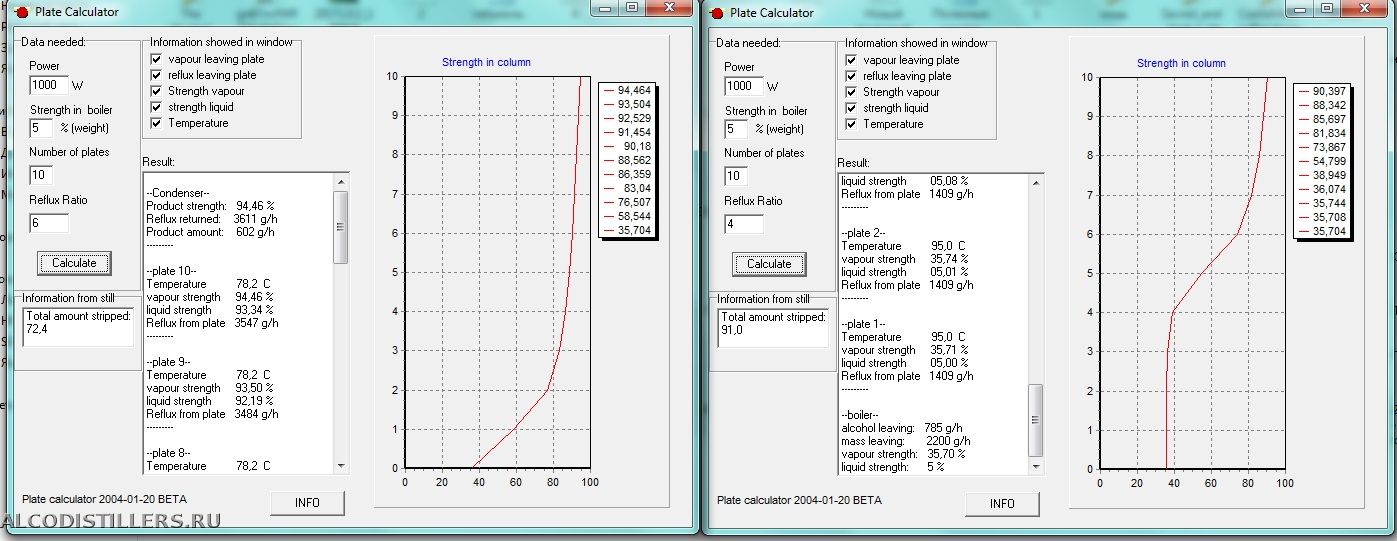Click scrollbar thumb in right Result list
The width and height of the screenshot is (1397, 541).
coord(1036,420)
